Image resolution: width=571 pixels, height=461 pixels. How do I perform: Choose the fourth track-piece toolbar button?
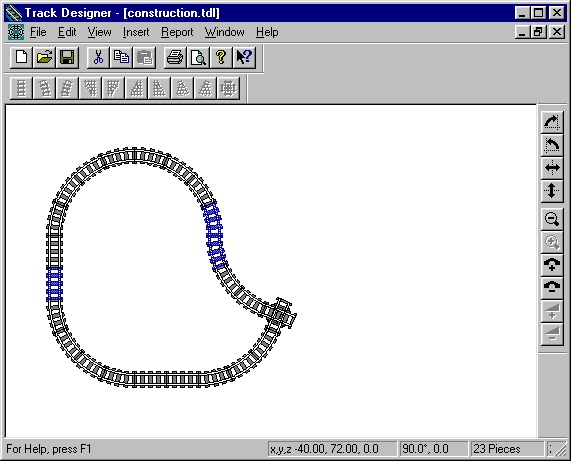pos(90,88)
